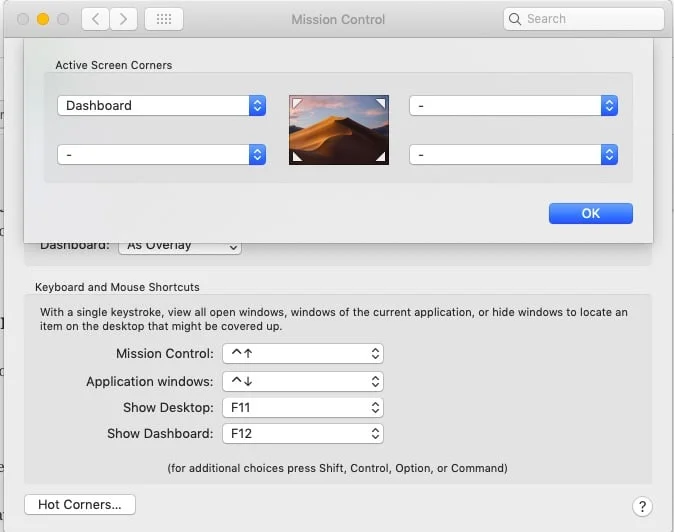Click the Mission Control window title
This screenshot has width=674, height=532.
click(338, 19)
